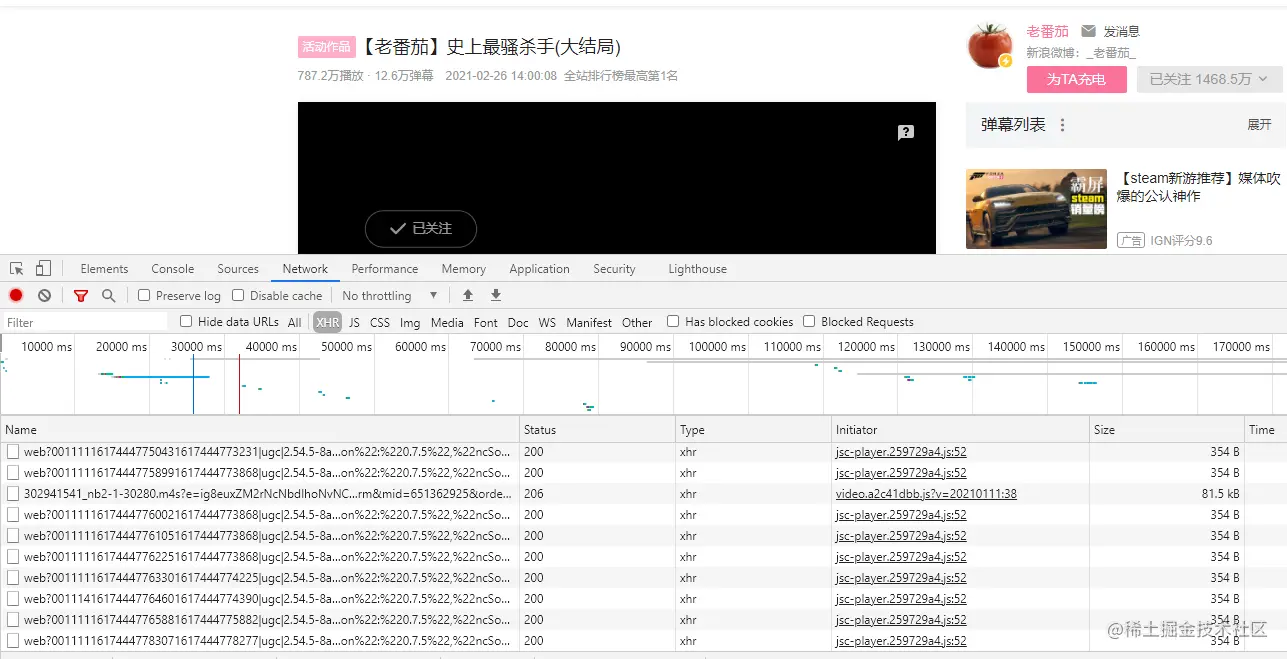Click file icon of the 302941541_nb2-1-30280.m4s row
This screenshot has width=1287, height=659.
tap(13, 494)
